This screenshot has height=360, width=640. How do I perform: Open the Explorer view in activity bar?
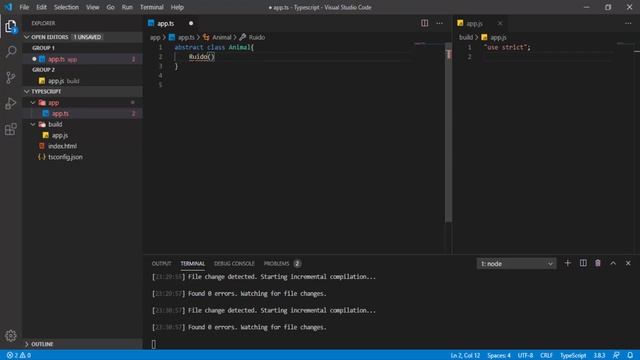(11, 27)
